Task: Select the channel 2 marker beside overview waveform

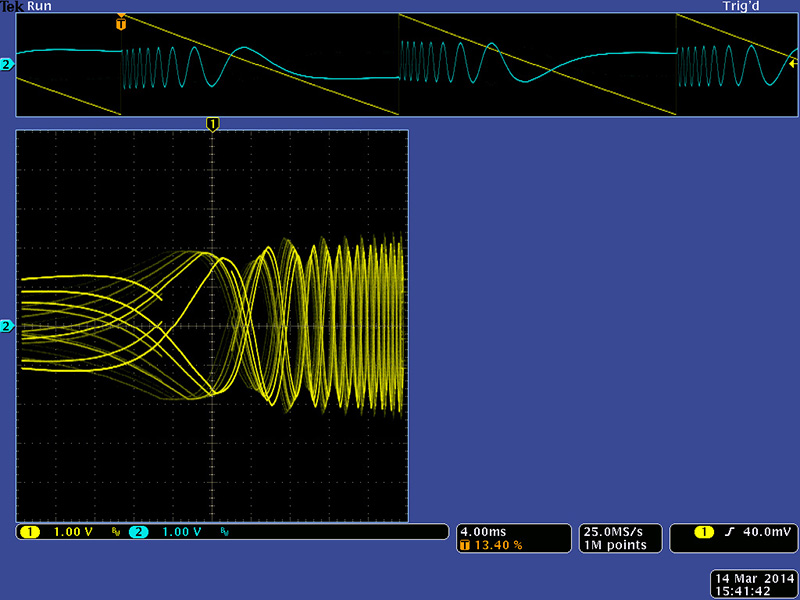Action: pos(7,65)
